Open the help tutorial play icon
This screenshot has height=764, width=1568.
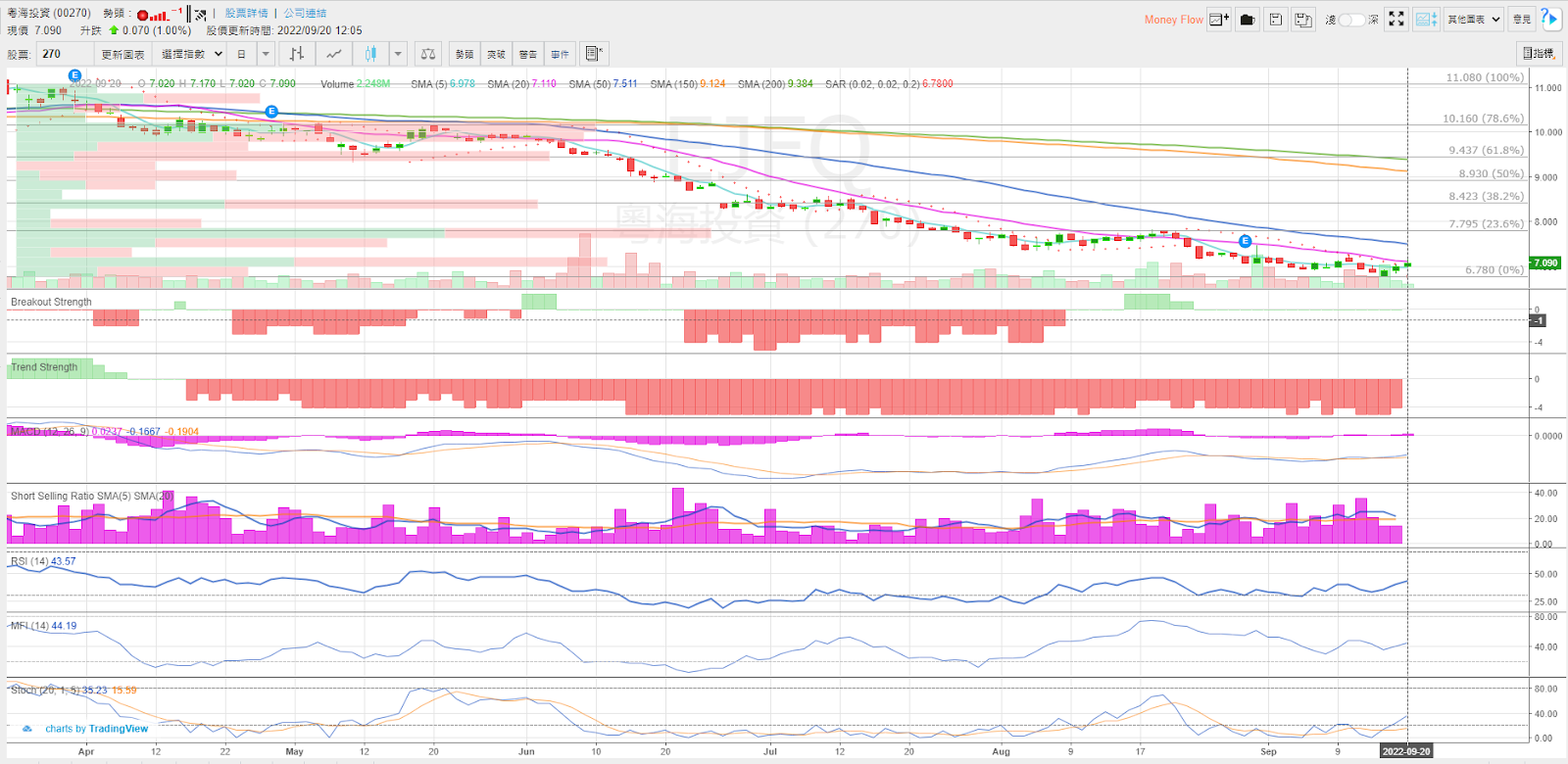(x=1549, y=18)
